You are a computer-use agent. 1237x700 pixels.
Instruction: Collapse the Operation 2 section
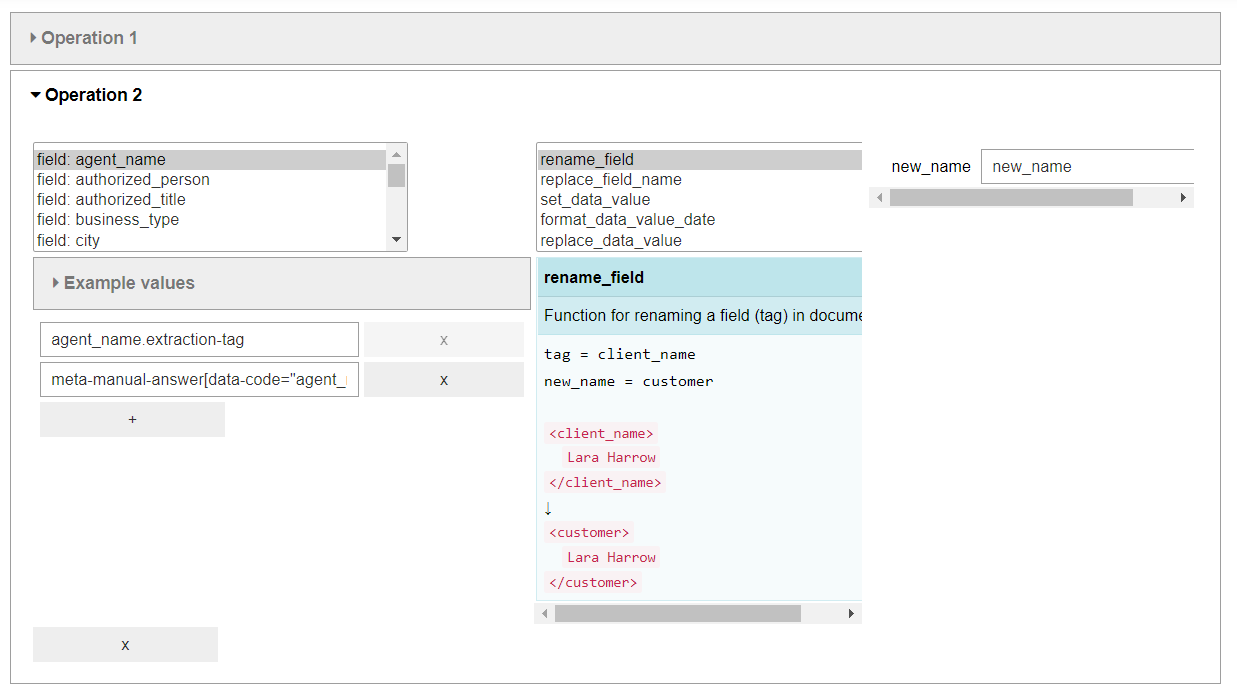tap(86, 95)
